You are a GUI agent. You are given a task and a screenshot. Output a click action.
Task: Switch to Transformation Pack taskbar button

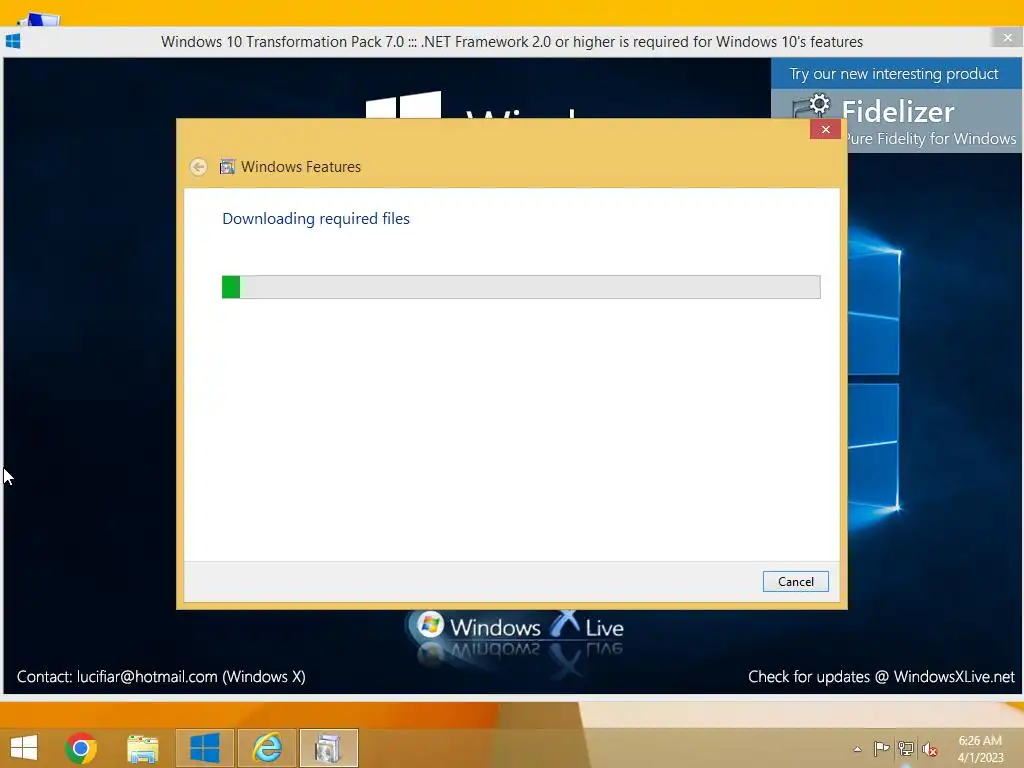click(204, 748)
